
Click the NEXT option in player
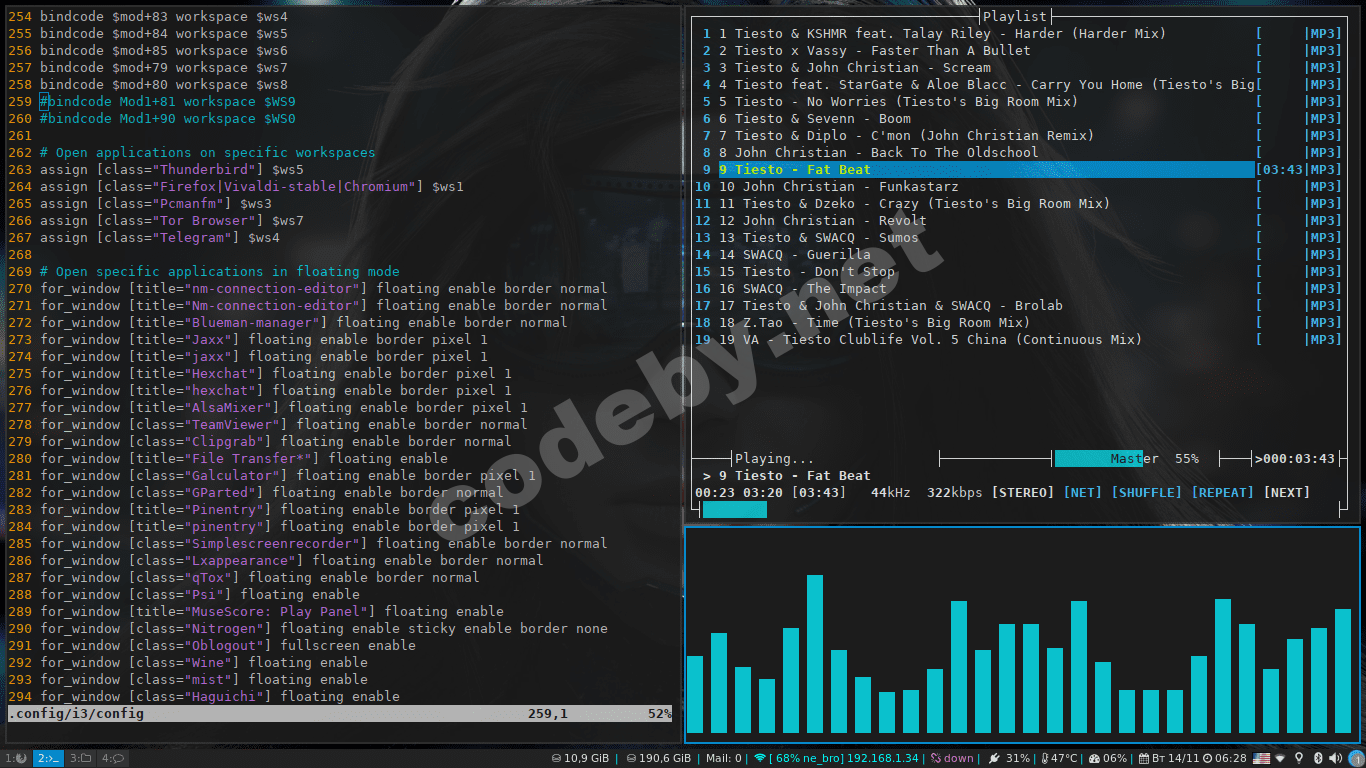click(1286, 492)
